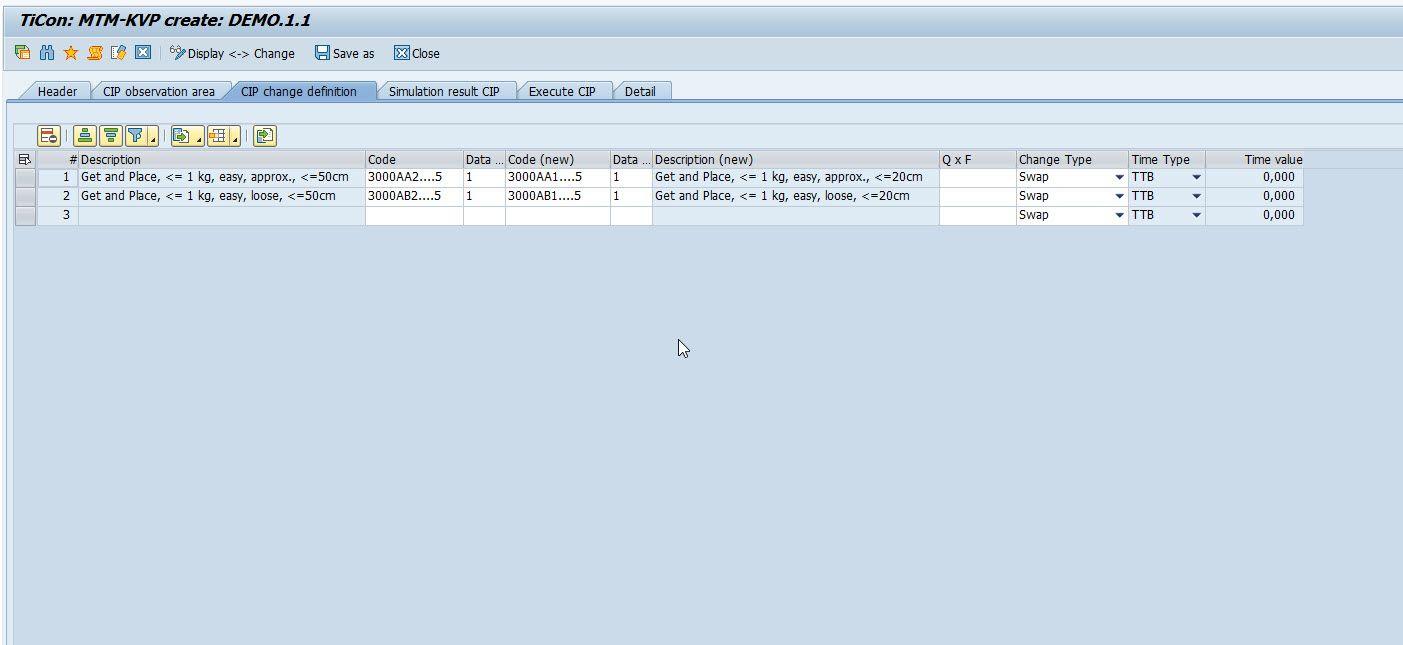Click the star favorites icon

pyautogui.click(x=70, y=53)
